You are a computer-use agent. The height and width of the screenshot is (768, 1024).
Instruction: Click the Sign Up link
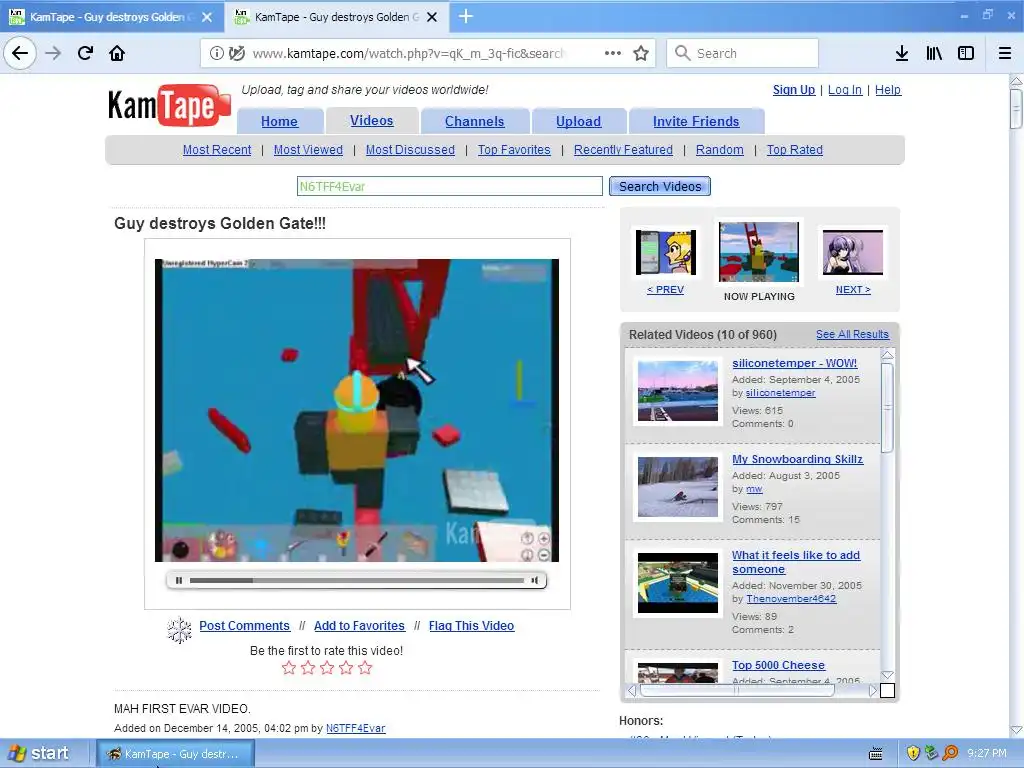click(x=793, y=89)
